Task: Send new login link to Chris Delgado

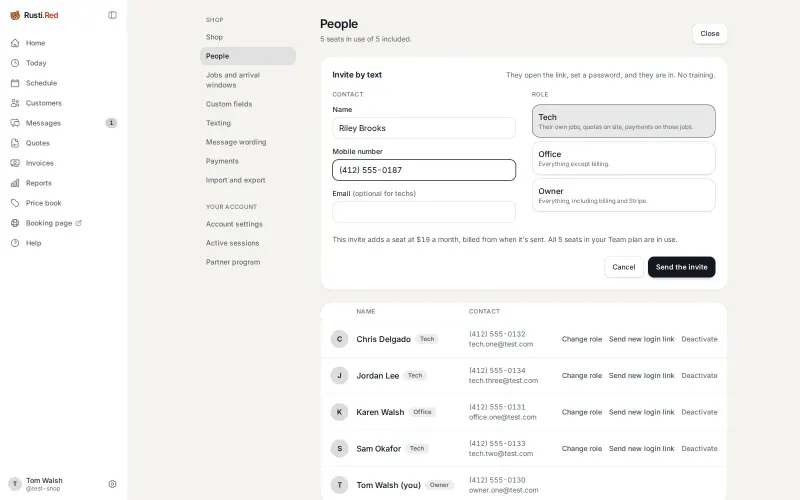Action: (641, 339)
